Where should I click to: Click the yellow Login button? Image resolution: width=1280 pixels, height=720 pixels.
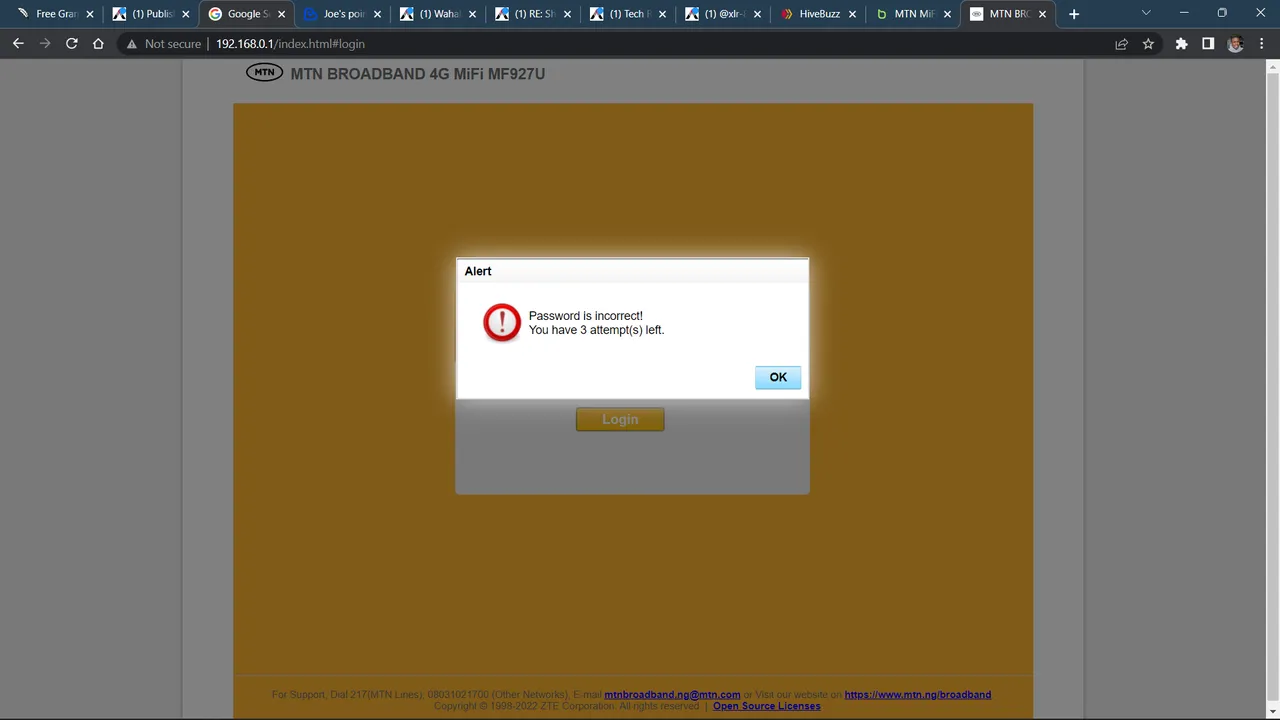620,420
